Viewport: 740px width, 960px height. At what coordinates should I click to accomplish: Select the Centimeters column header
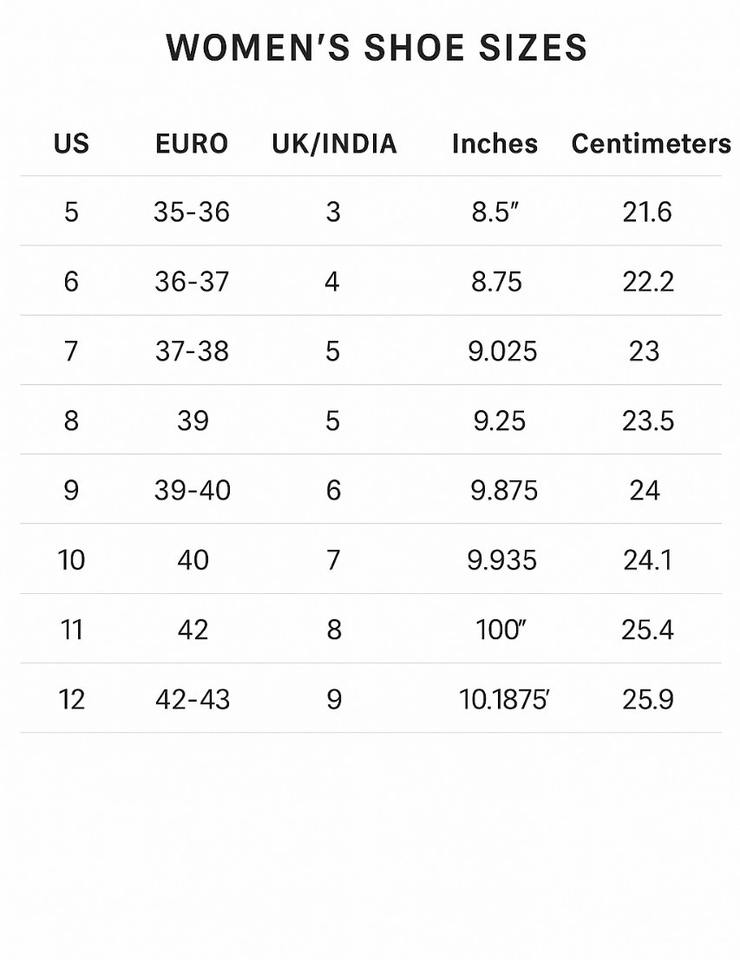[x=651, y=144]
